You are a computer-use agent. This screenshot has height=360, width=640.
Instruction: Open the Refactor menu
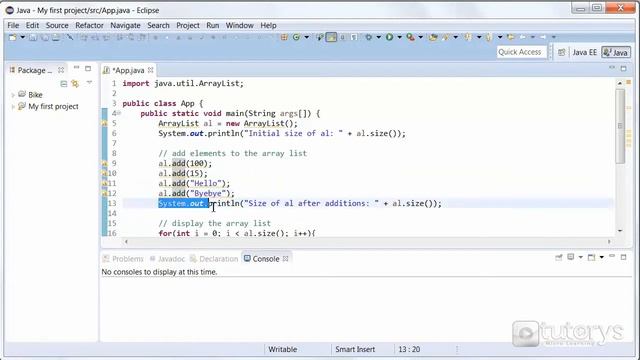pyautogui.click(x=89, y=25)
